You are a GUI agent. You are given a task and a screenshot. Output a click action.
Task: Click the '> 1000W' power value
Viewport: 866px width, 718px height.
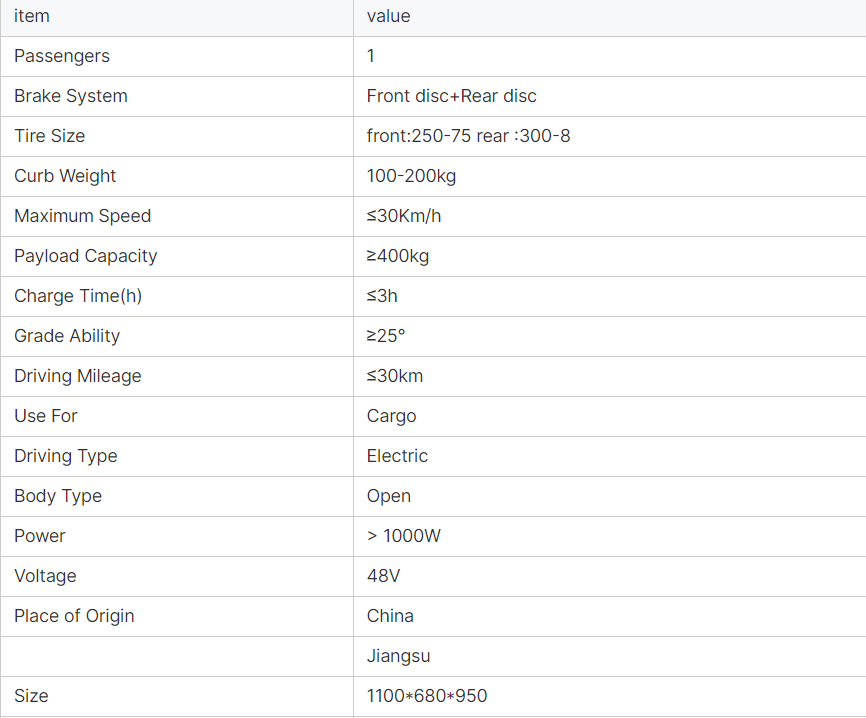point(403,536)
